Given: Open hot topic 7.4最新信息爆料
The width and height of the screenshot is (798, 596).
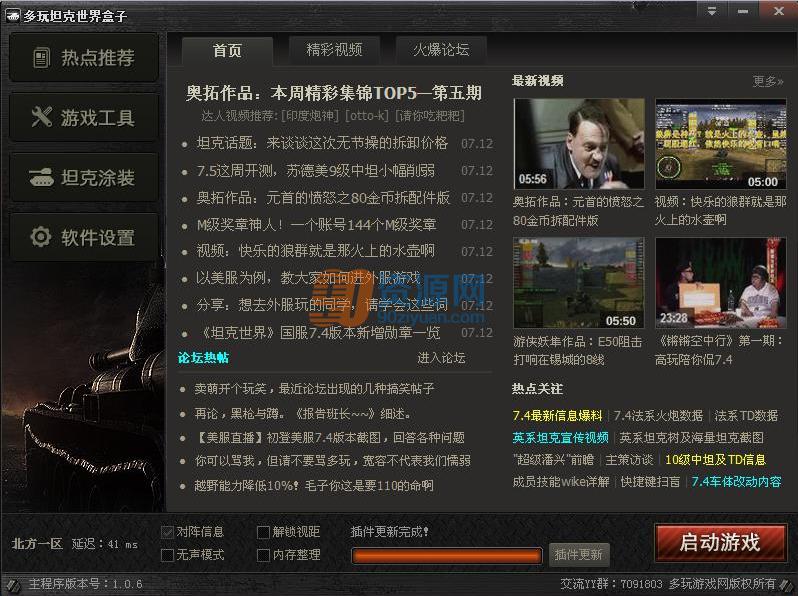Looking at the screenshot, I should tap(558, 416).
